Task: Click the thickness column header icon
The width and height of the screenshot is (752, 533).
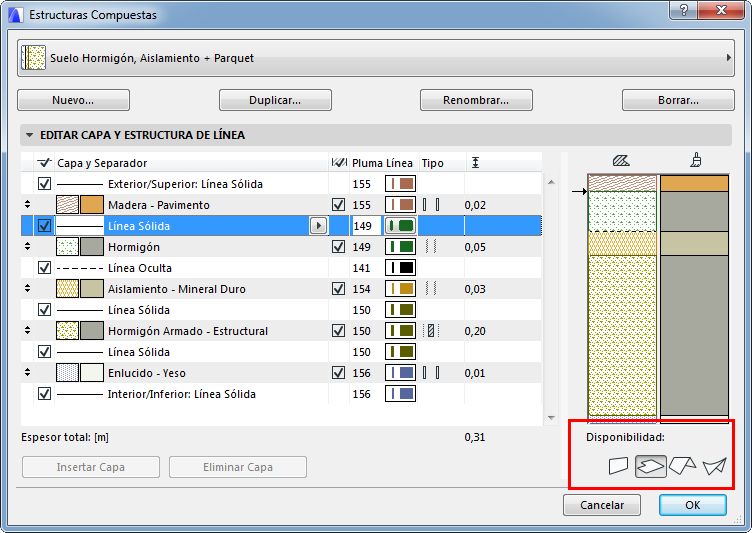Action: click(x=475, y=163)
